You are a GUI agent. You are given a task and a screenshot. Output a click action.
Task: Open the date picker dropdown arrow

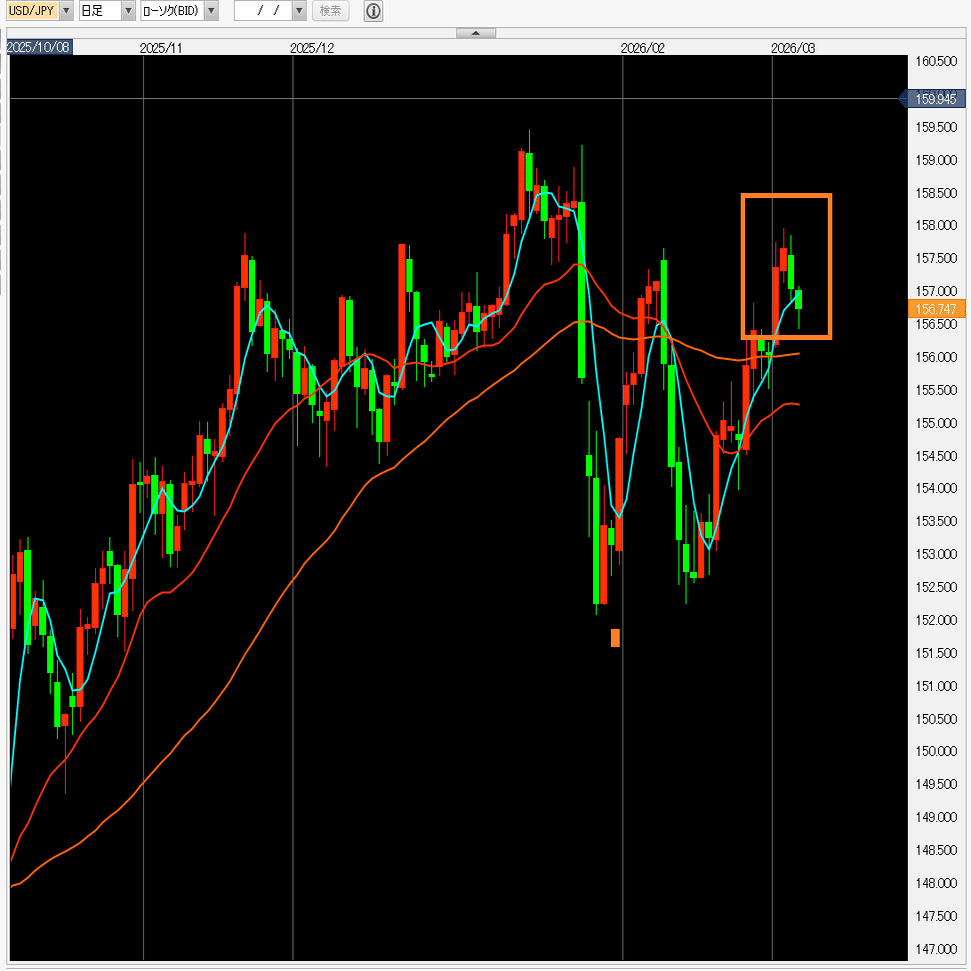[299, 11]
